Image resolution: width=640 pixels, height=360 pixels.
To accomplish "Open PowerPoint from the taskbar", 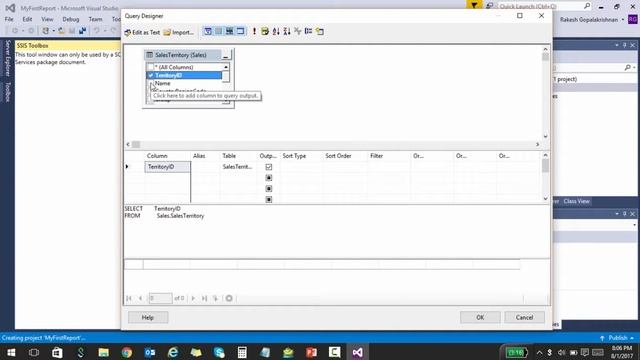I will coord(311,352).
